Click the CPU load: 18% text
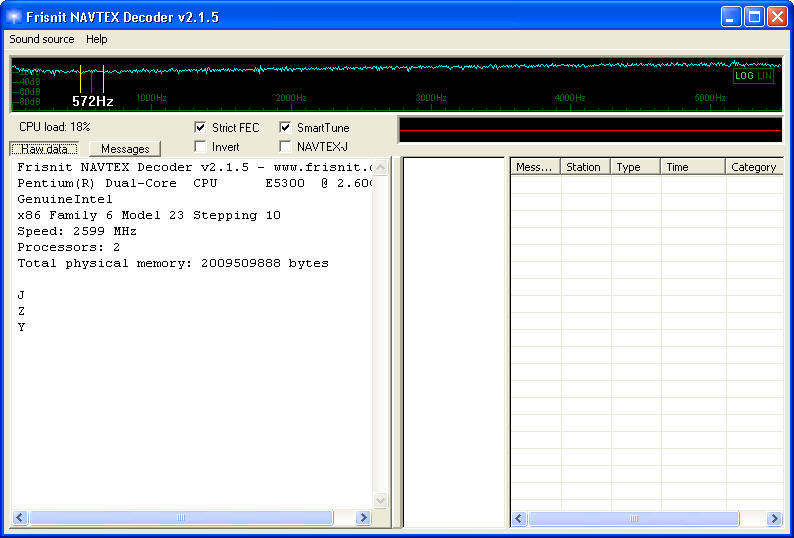 click(x=55, y=127)
